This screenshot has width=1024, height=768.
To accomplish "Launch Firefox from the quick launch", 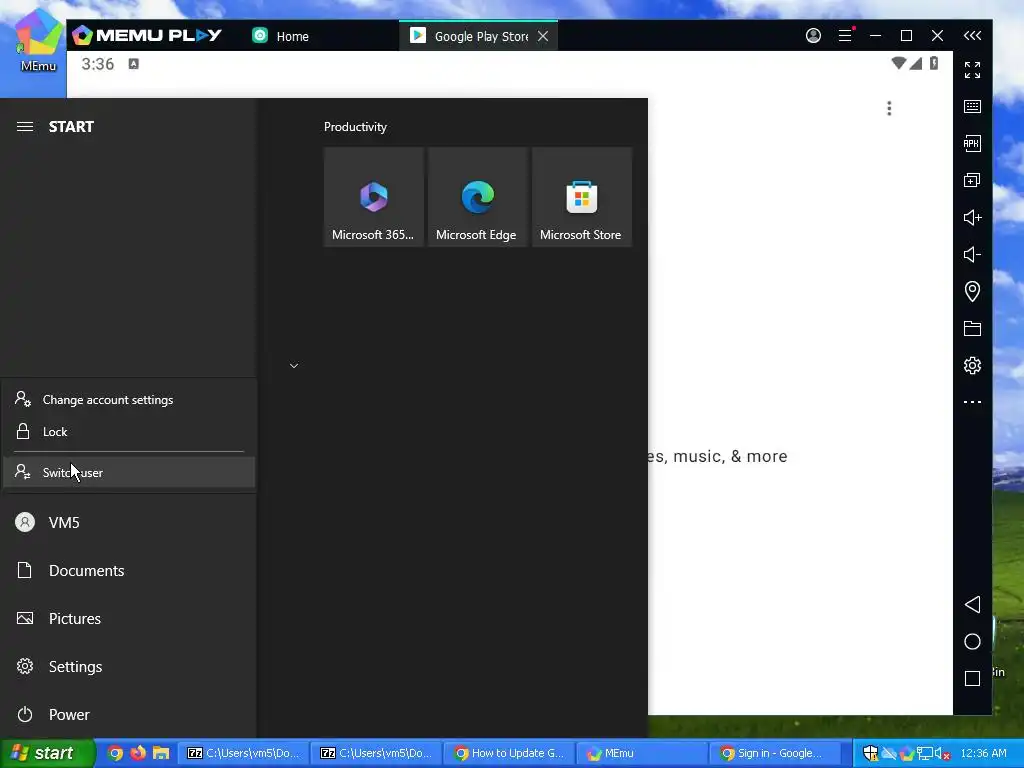I will (x=138, y=753).
